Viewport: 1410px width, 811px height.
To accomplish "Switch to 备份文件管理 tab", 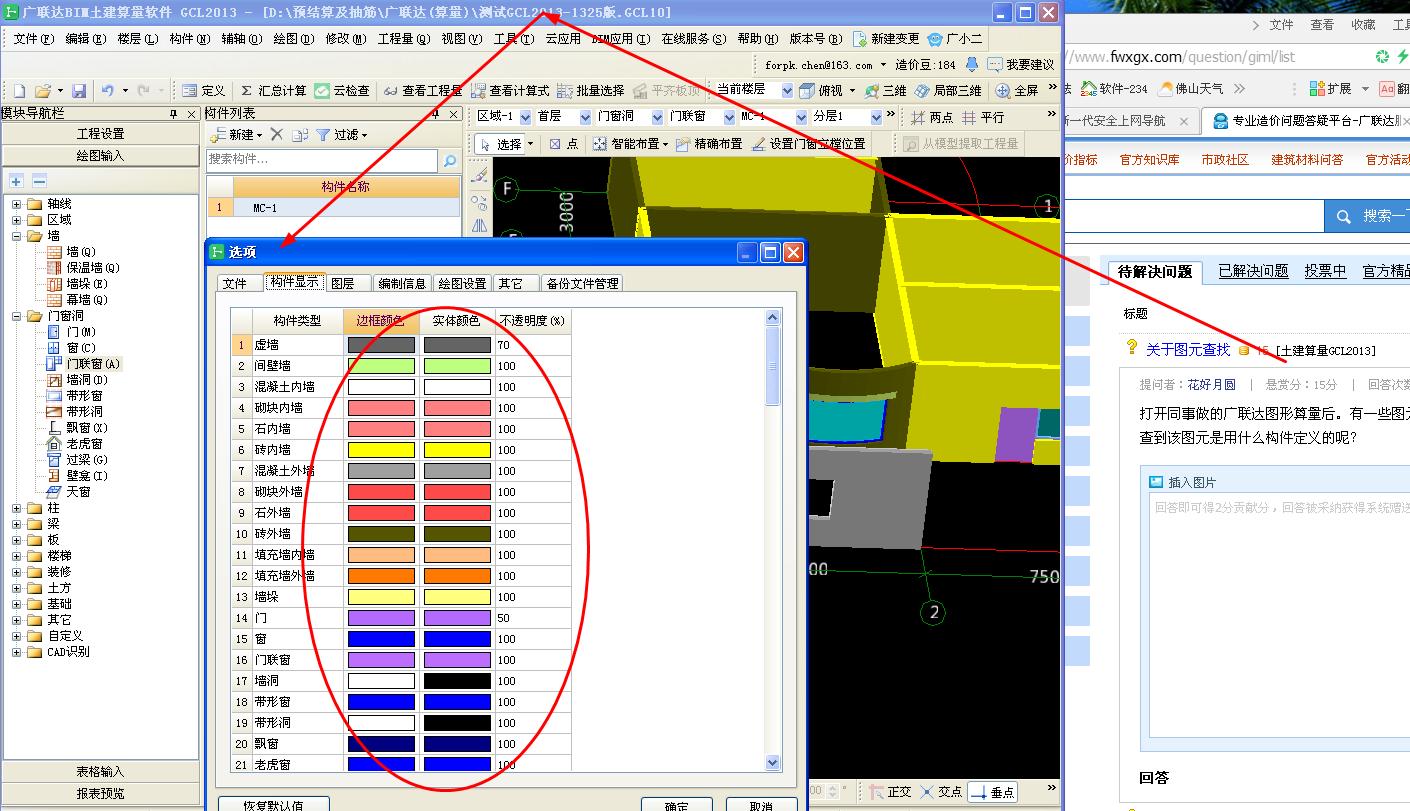I will [583, 283].
